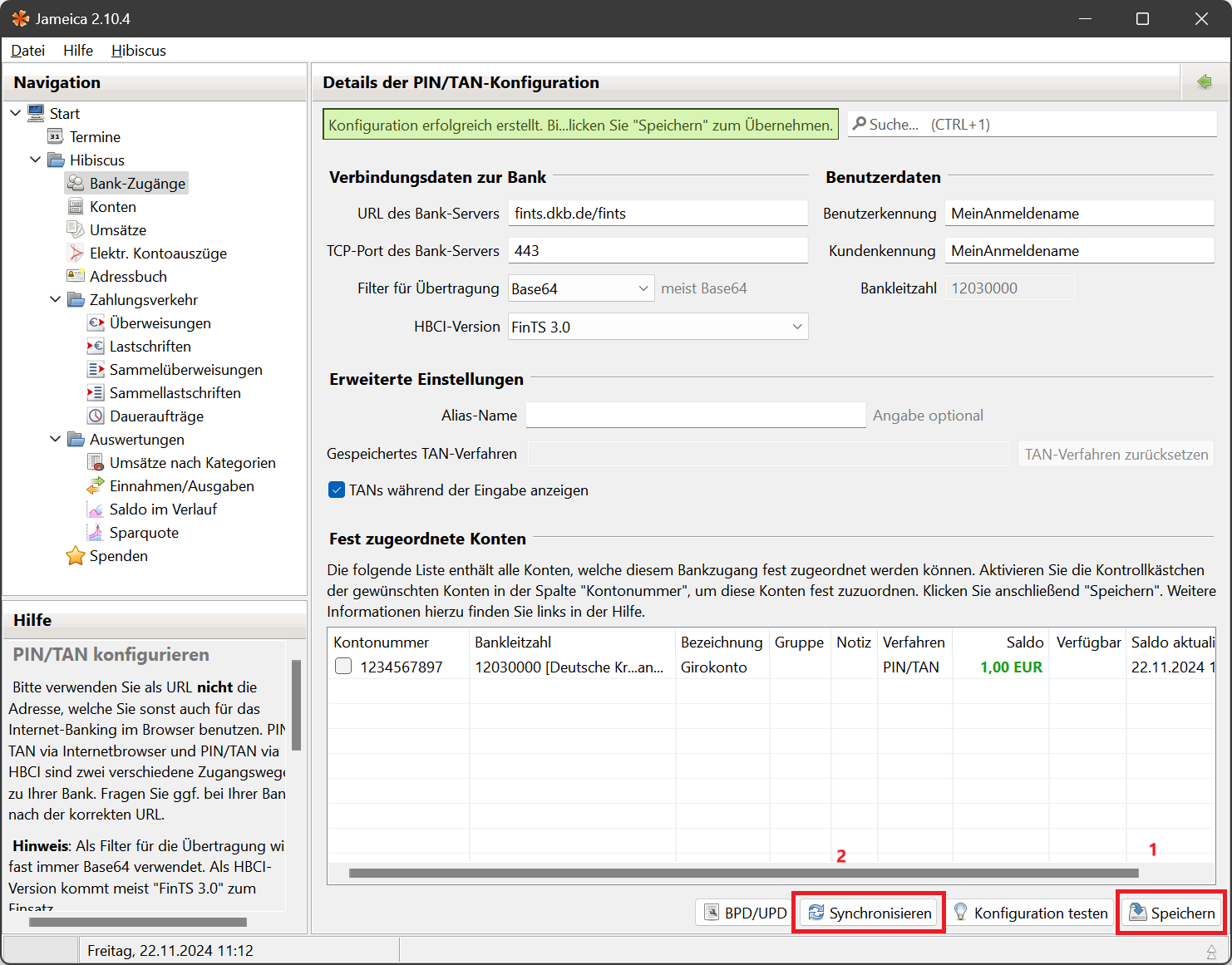Click the Jameica app logo in title bar

20,18
